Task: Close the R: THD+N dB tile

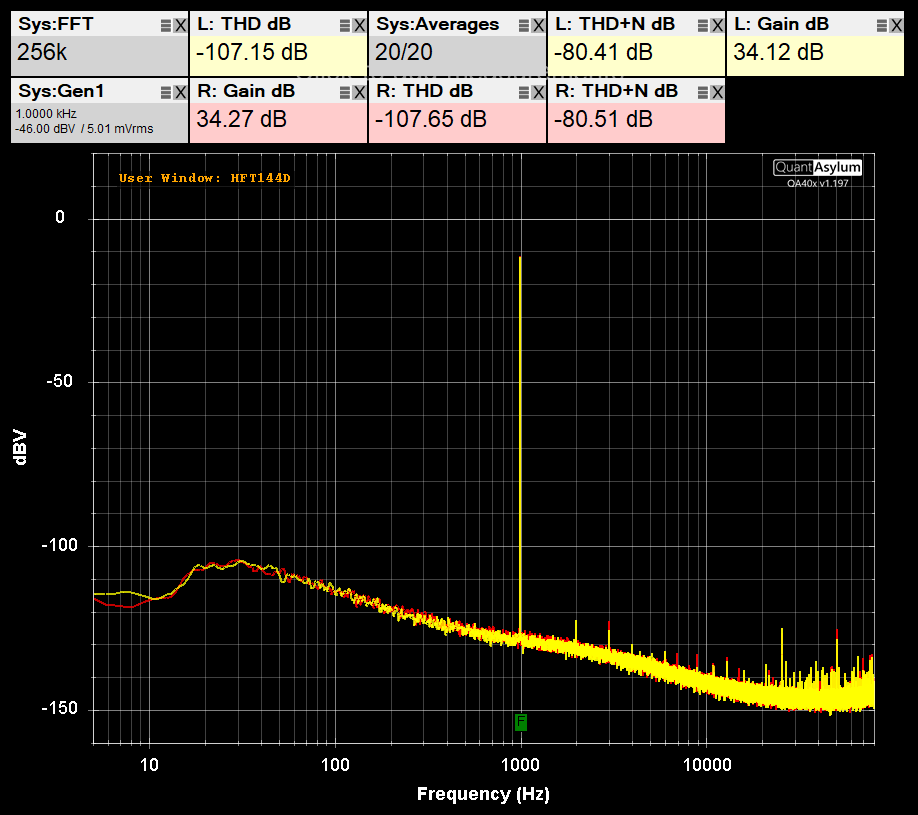Action: click(718, 93)
